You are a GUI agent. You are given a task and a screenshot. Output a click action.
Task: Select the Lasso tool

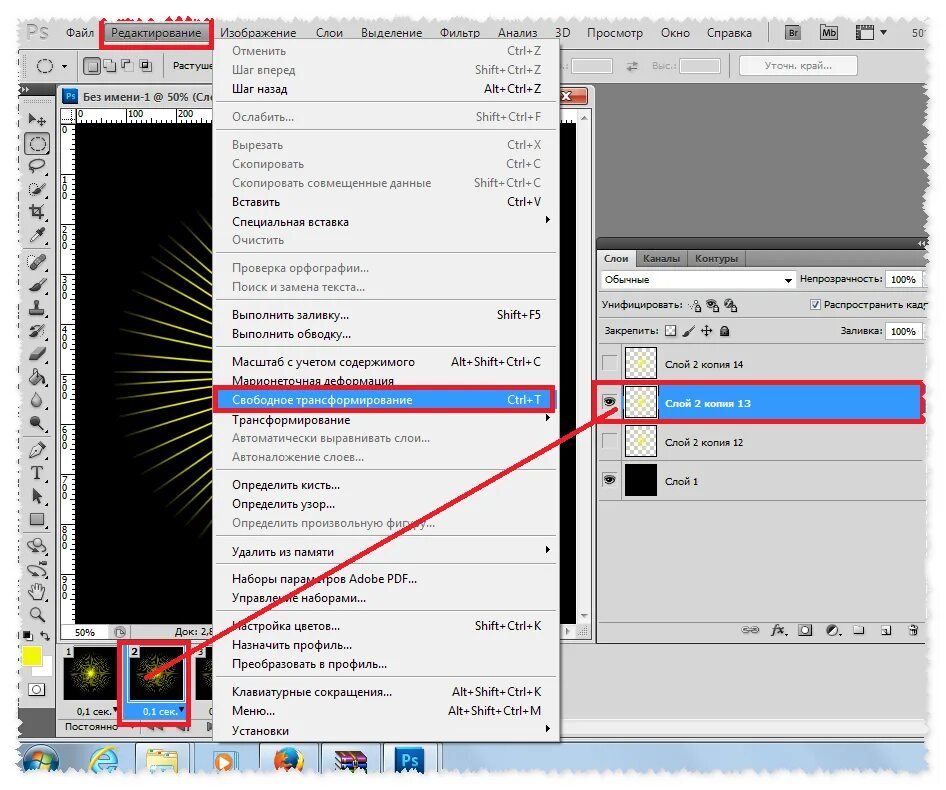[37, 166]
